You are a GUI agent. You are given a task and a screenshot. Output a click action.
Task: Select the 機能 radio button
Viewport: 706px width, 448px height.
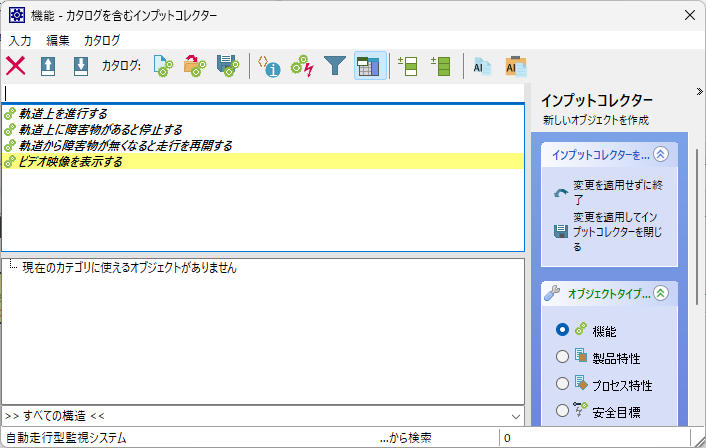(x=562, y=329)
